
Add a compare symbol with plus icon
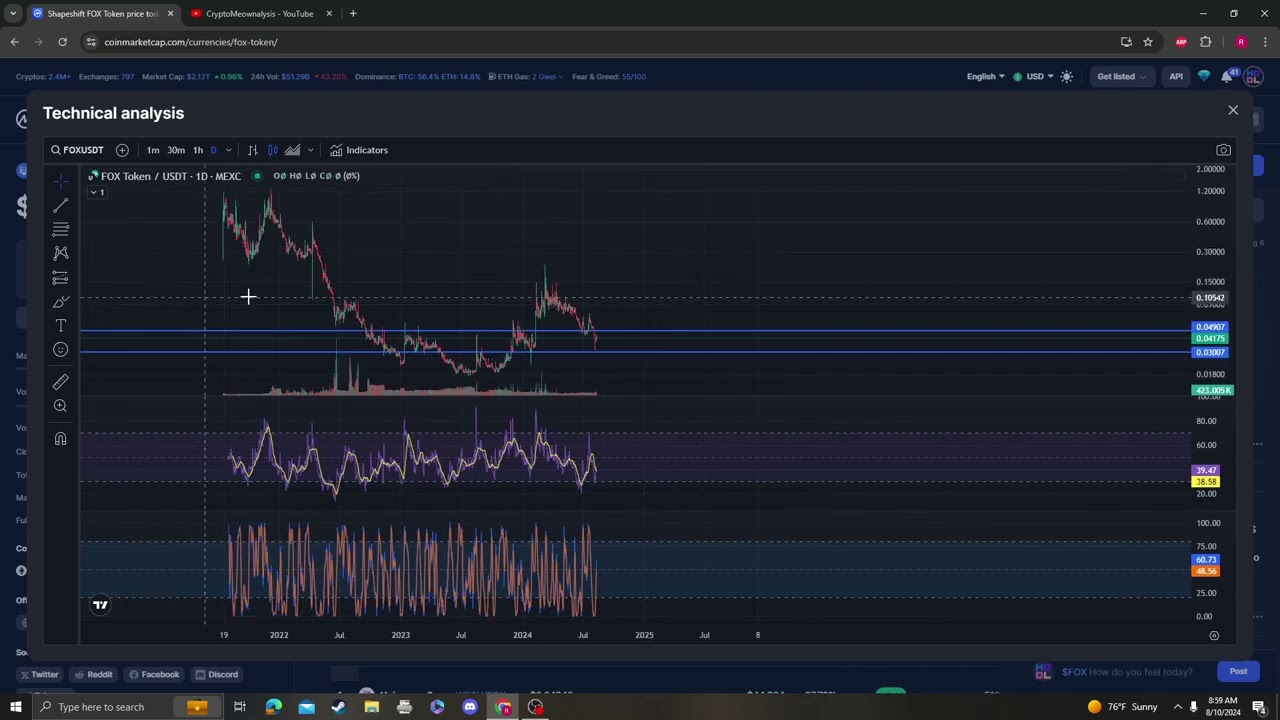[122, 150]
